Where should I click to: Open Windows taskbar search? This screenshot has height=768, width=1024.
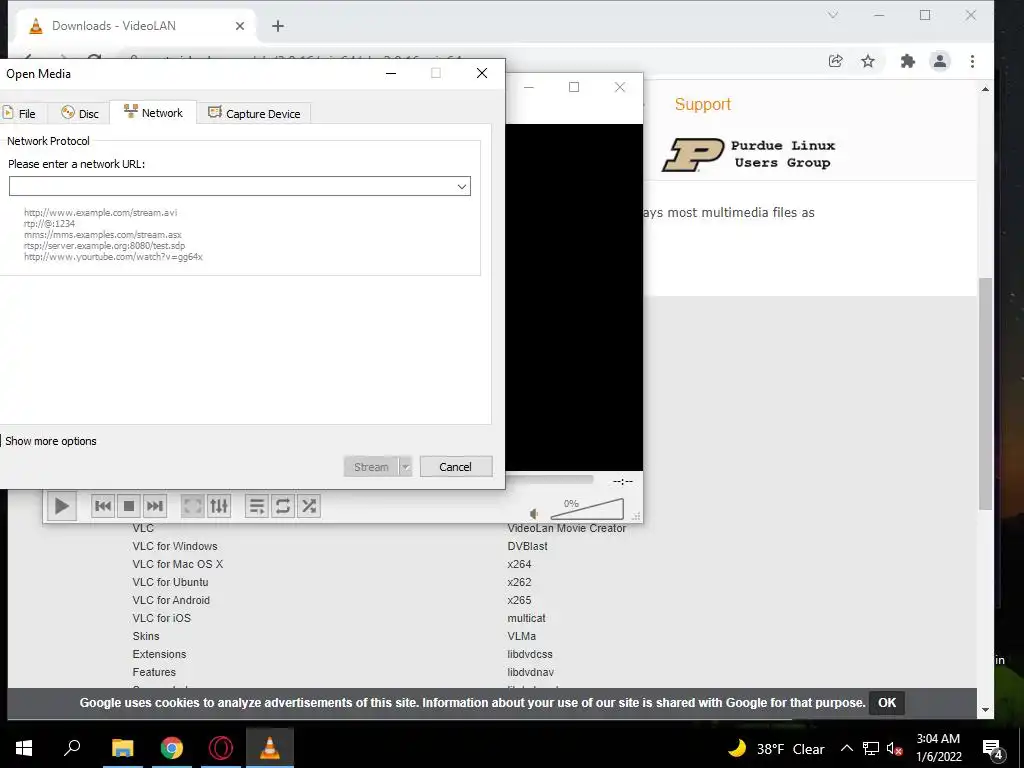[x=72, y=748]
